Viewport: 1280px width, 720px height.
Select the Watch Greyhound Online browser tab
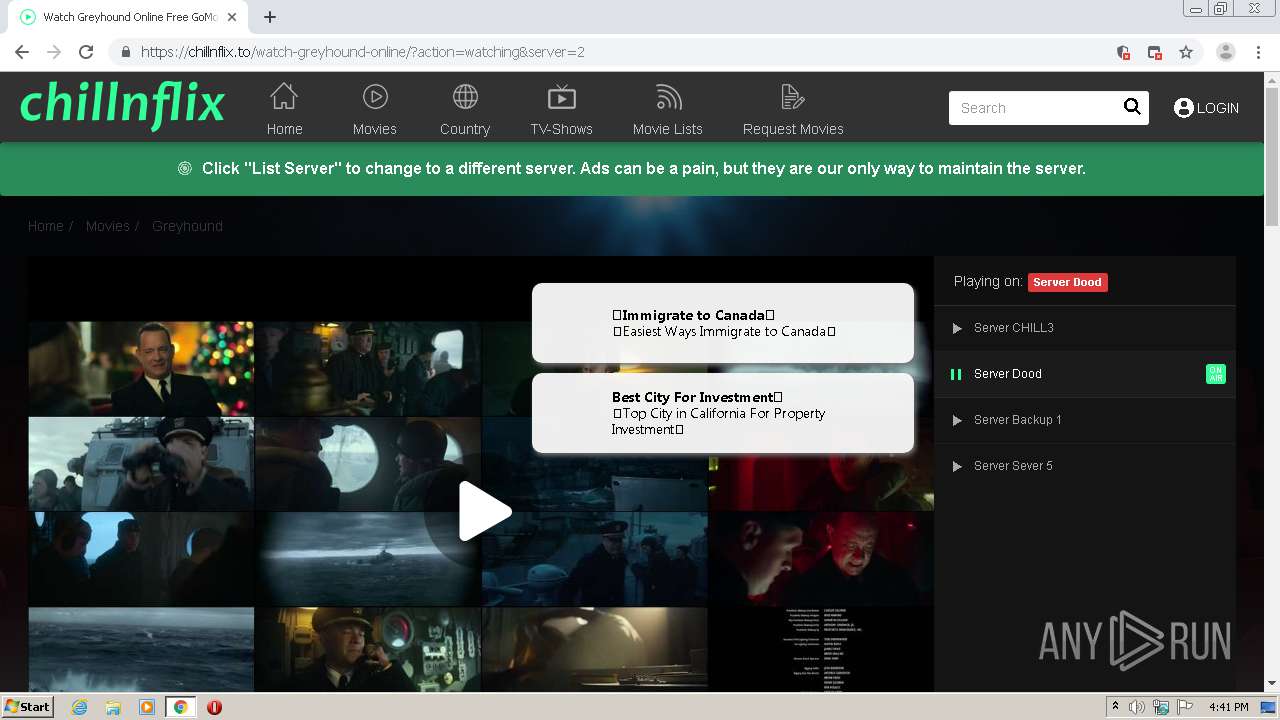tap(130, 17)
